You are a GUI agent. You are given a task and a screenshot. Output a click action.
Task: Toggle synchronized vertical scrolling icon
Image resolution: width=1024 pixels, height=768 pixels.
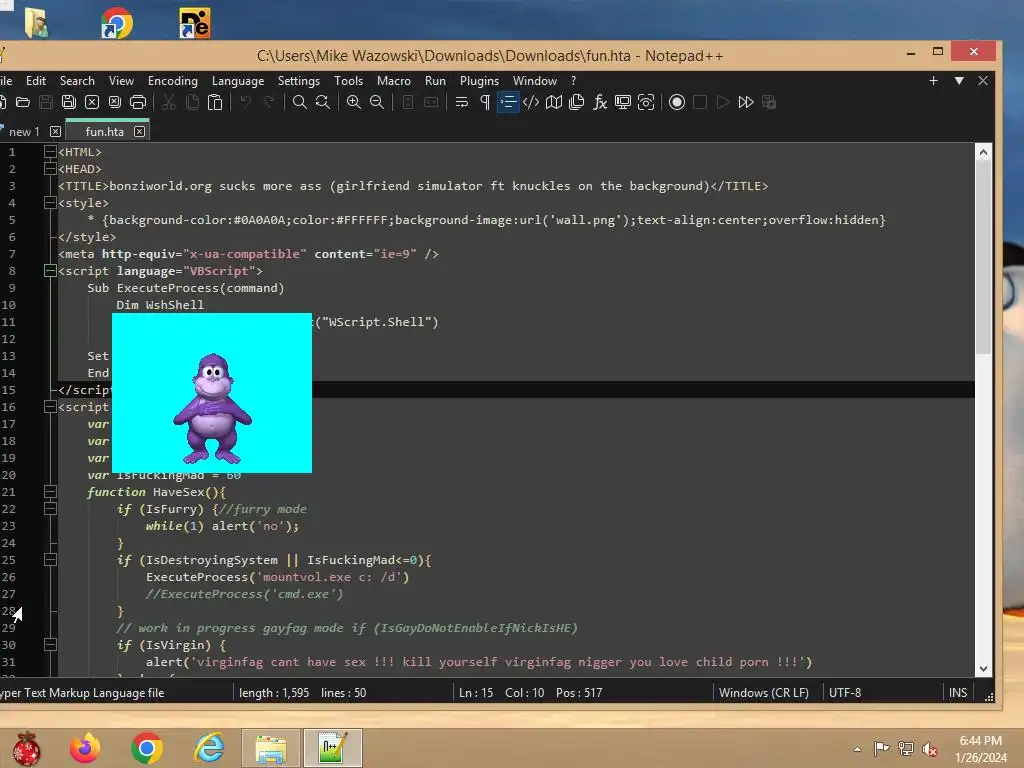pyautogui.click(x=408, y=102)
